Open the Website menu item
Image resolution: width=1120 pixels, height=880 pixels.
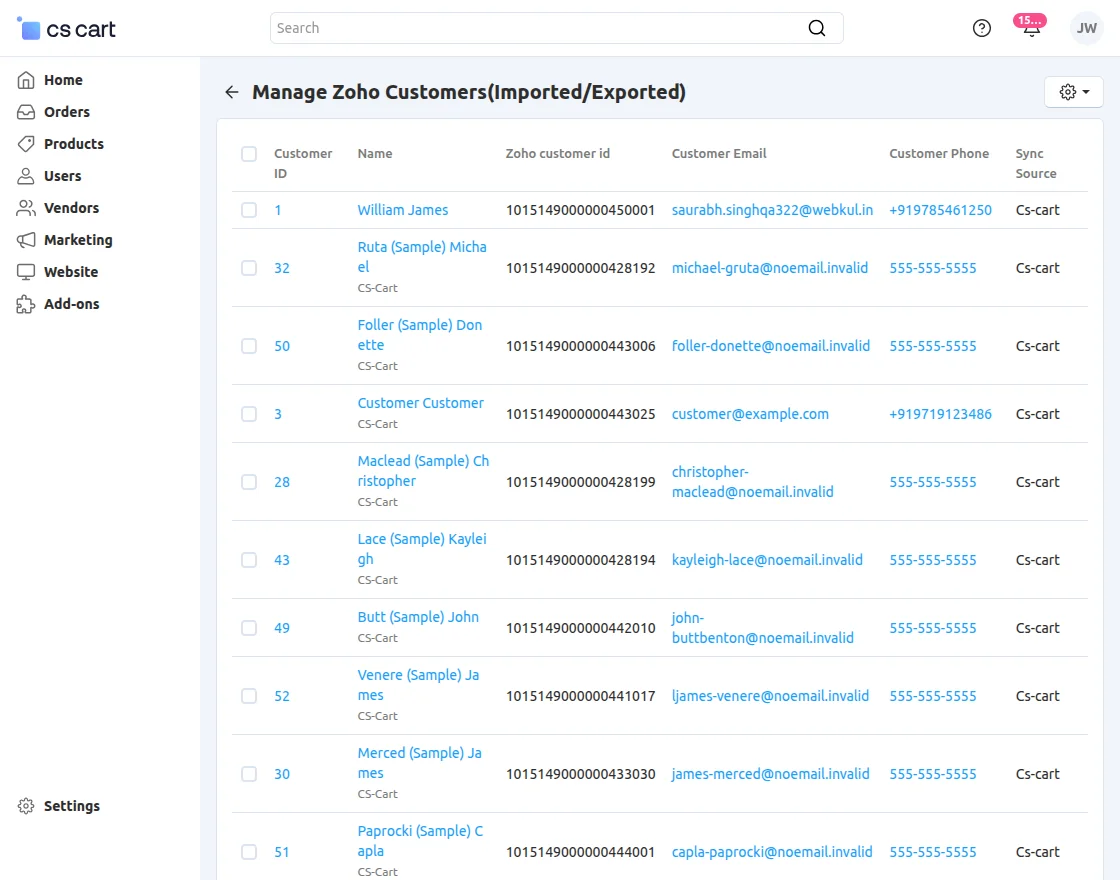(71, 271)
